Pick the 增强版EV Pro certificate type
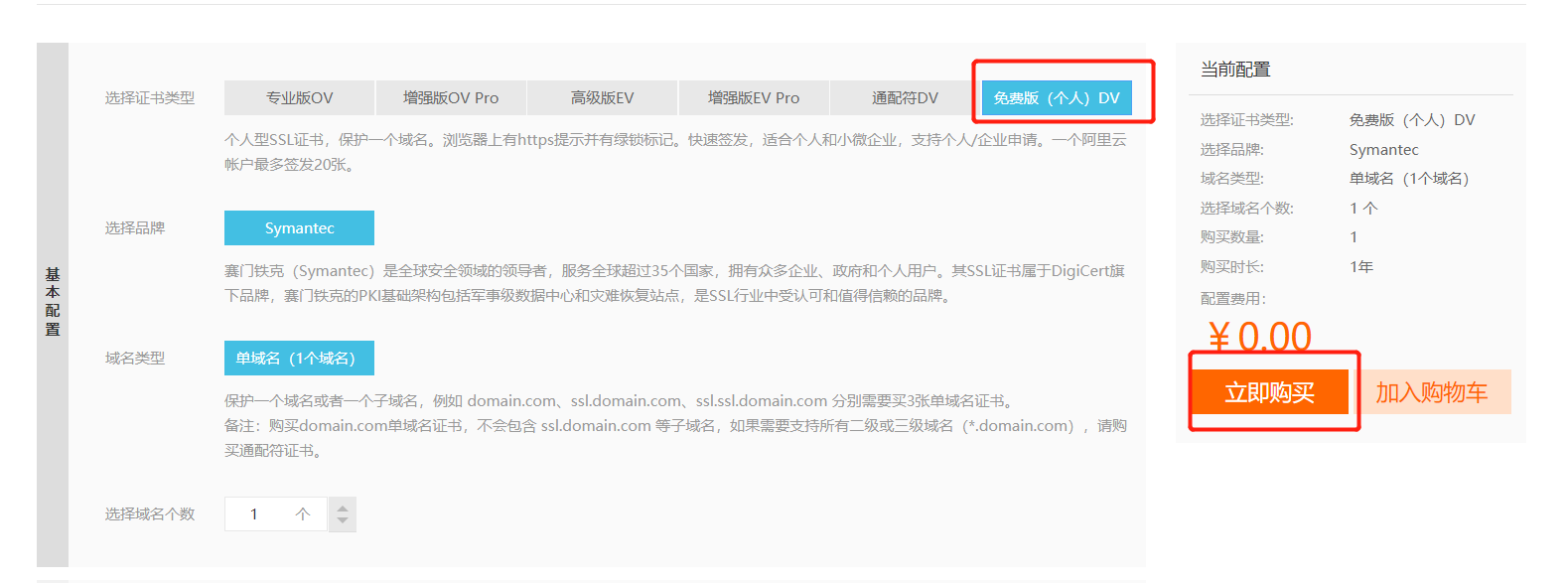This screenshot has height=583, width=1568. point(754,98)
